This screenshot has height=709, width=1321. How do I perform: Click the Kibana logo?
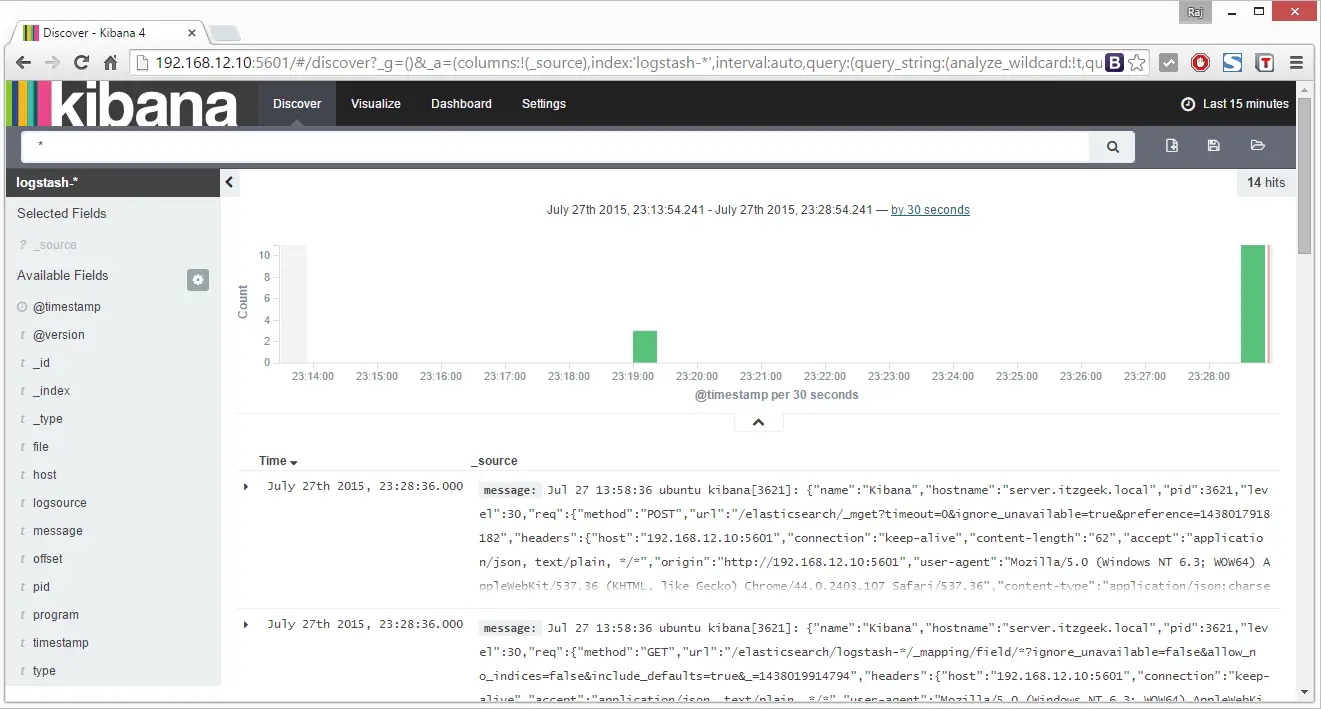coord(122,104)
